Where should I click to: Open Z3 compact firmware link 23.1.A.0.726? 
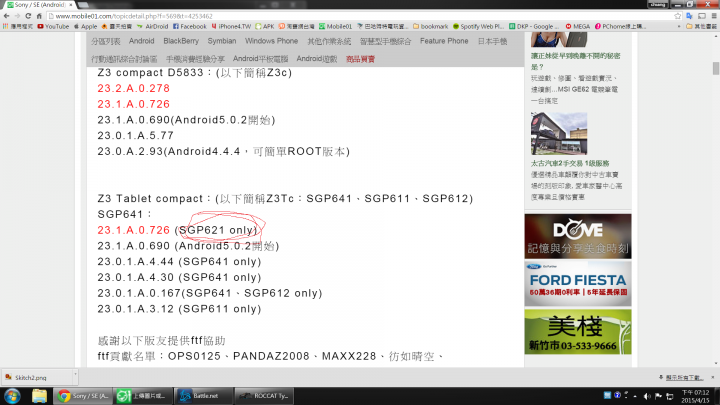coord(134,104)
